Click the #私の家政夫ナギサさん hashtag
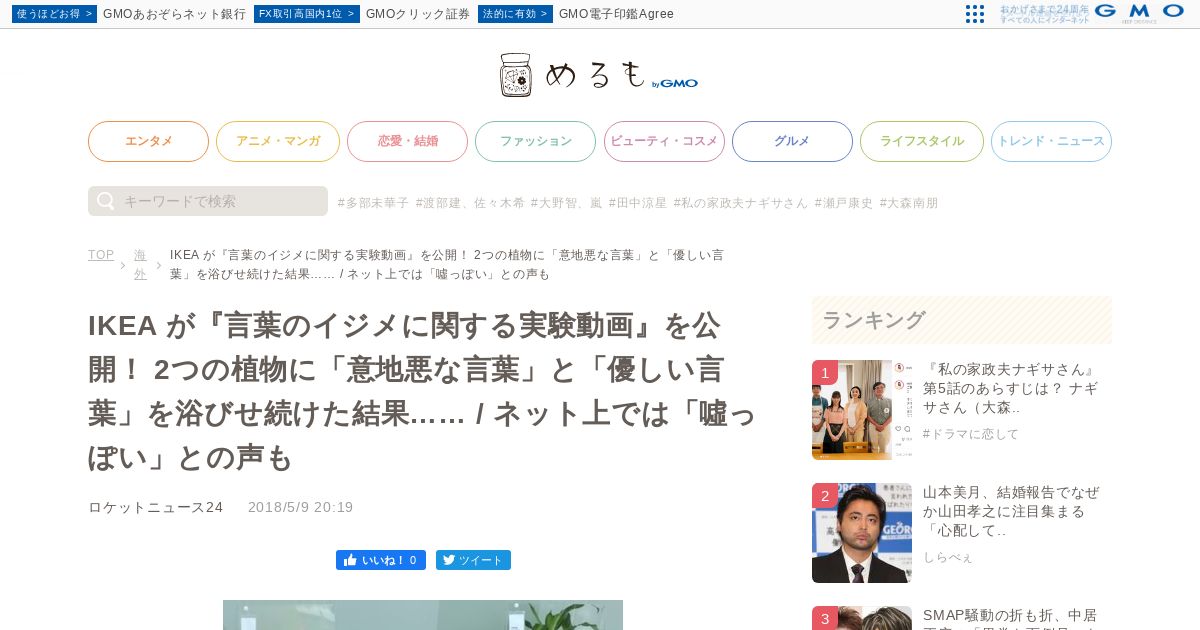Viewport: 1200px width, 630px height. (x=741, y=203)
